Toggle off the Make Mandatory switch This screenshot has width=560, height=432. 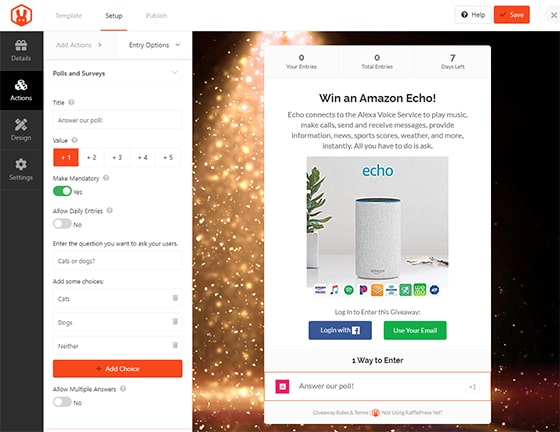click(x=62, y=191)
